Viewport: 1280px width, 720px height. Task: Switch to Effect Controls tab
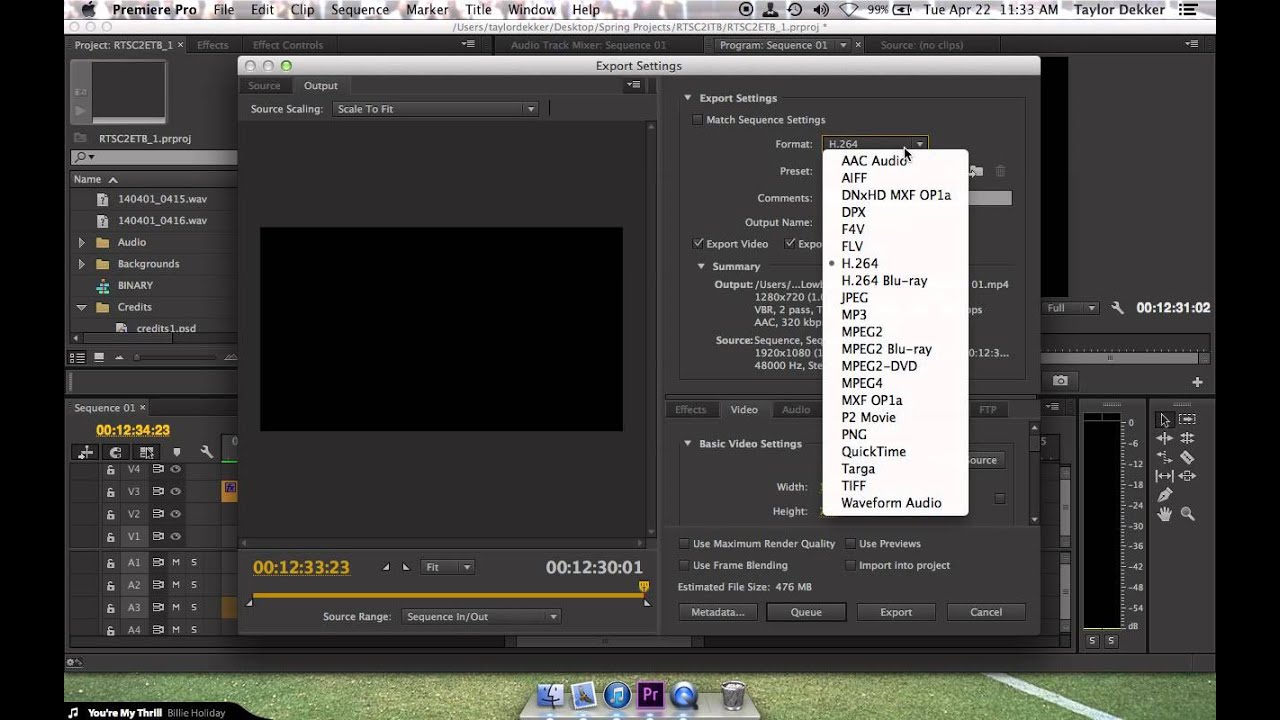[x=287, y=45]
